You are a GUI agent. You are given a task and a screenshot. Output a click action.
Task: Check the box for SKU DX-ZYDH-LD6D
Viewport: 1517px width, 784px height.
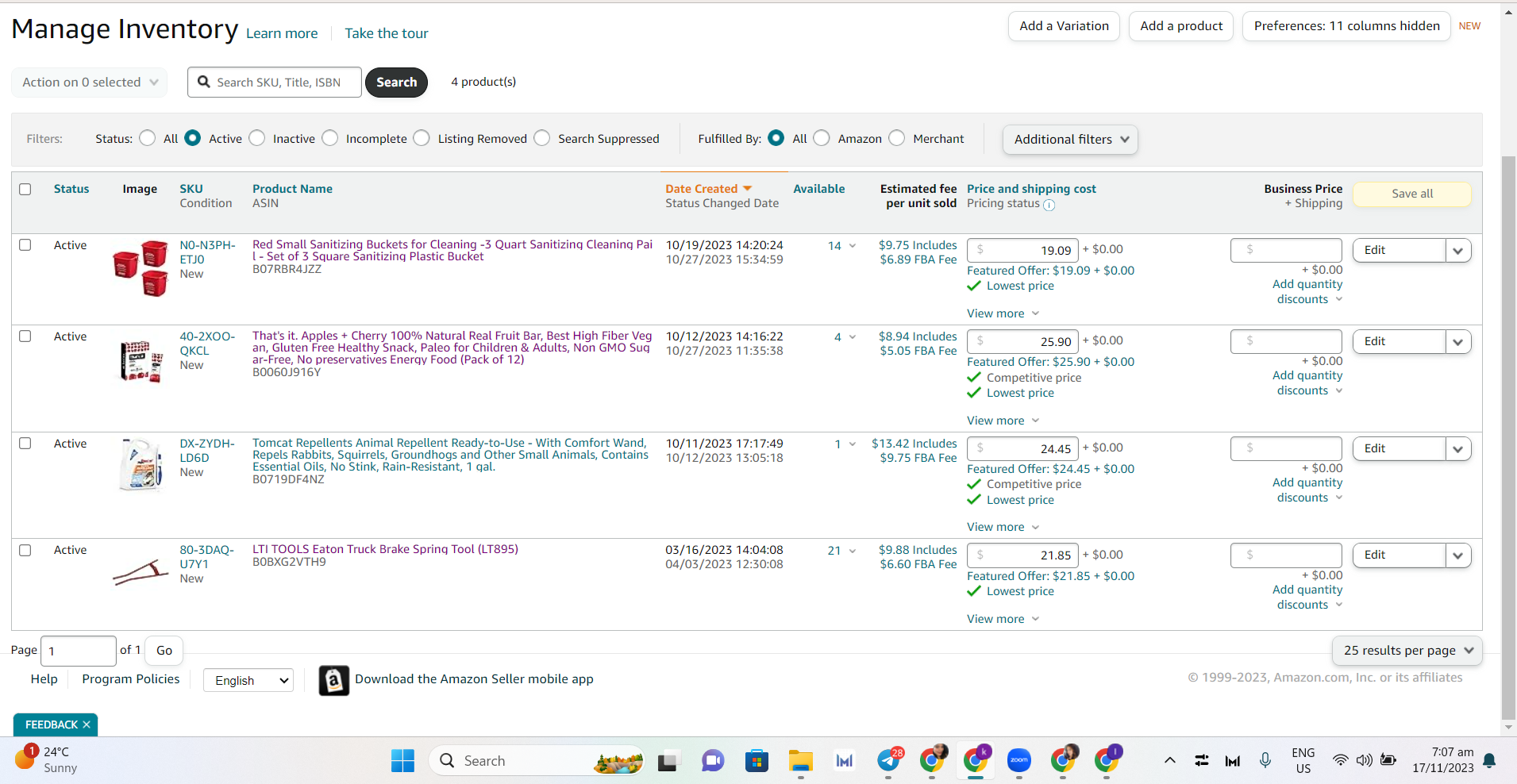[x=25, y=444]
